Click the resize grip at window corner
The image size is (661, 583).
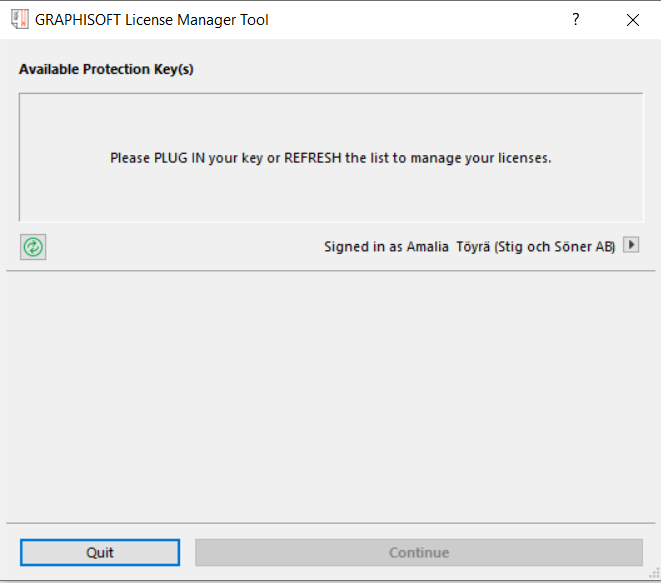click(653, 575)
